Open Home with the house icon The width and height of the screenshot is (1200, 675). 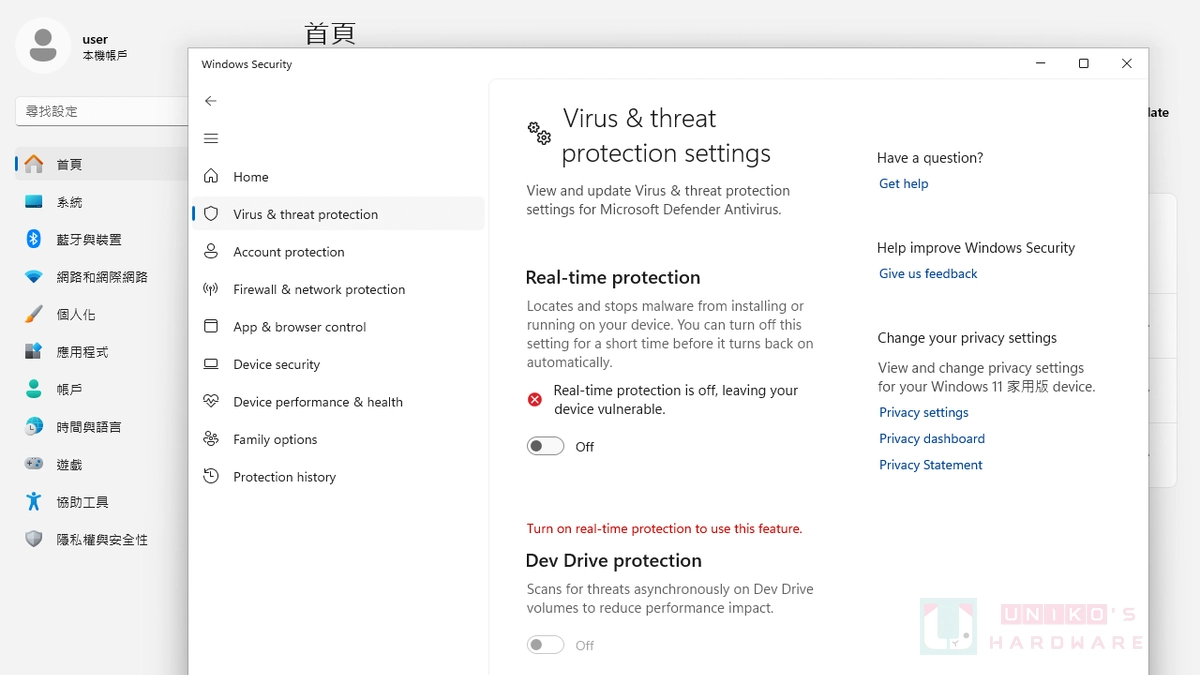(x=211, y=176)
